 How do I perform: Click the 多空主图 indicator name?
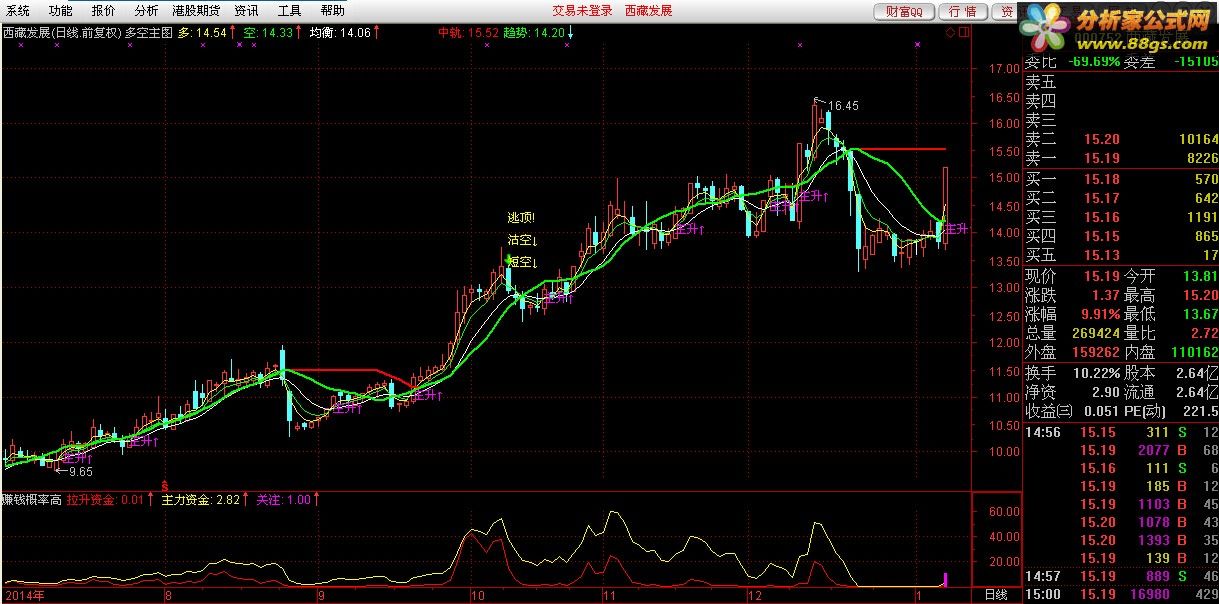click(149, 33)
